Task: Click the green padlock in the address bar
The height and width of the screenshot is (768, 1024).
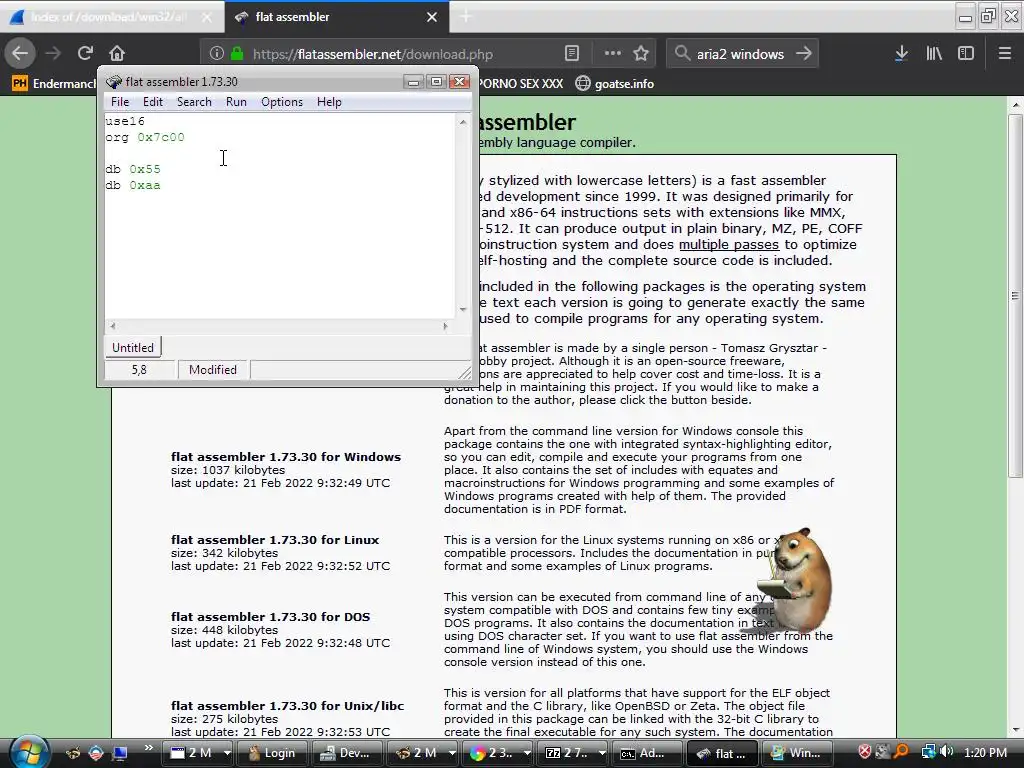Action: 238,54
